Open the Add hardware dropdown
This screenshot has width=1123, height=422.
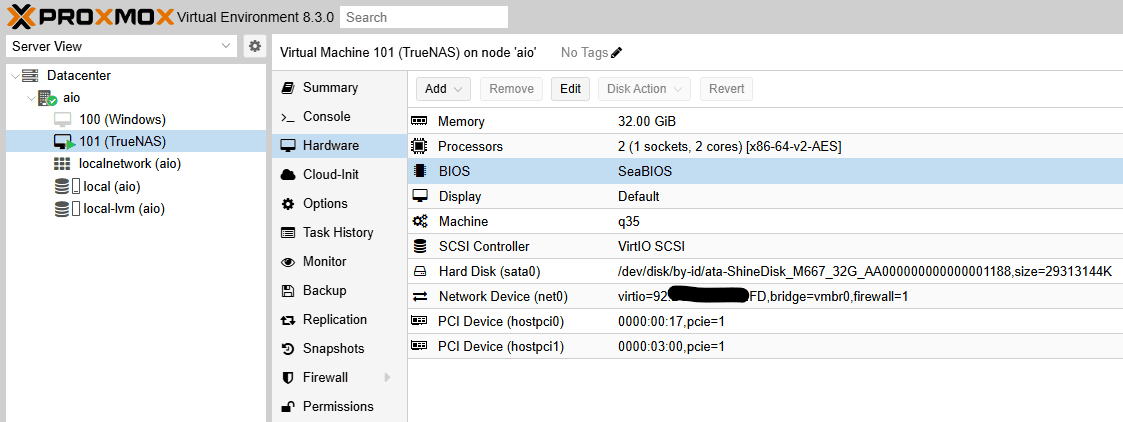point(443,89)
